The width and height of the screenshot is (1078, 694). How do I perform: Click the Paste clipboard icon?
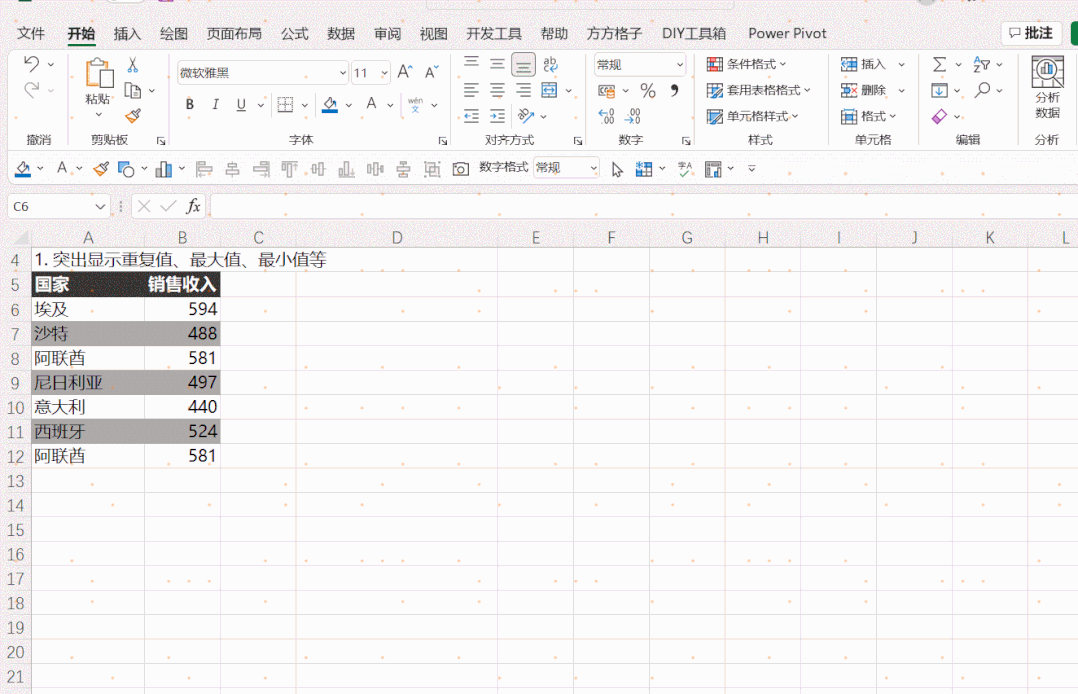point(99,74)
